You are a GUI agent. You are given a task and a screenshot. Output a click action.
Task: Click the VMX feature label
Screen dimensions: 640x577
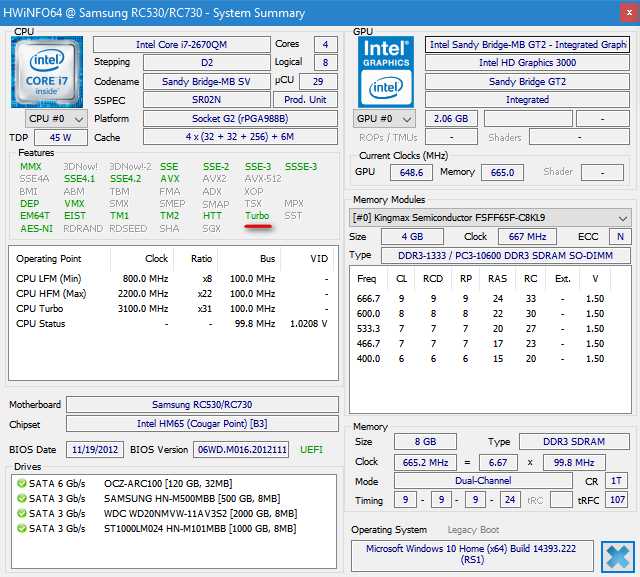tap(74, 204)
